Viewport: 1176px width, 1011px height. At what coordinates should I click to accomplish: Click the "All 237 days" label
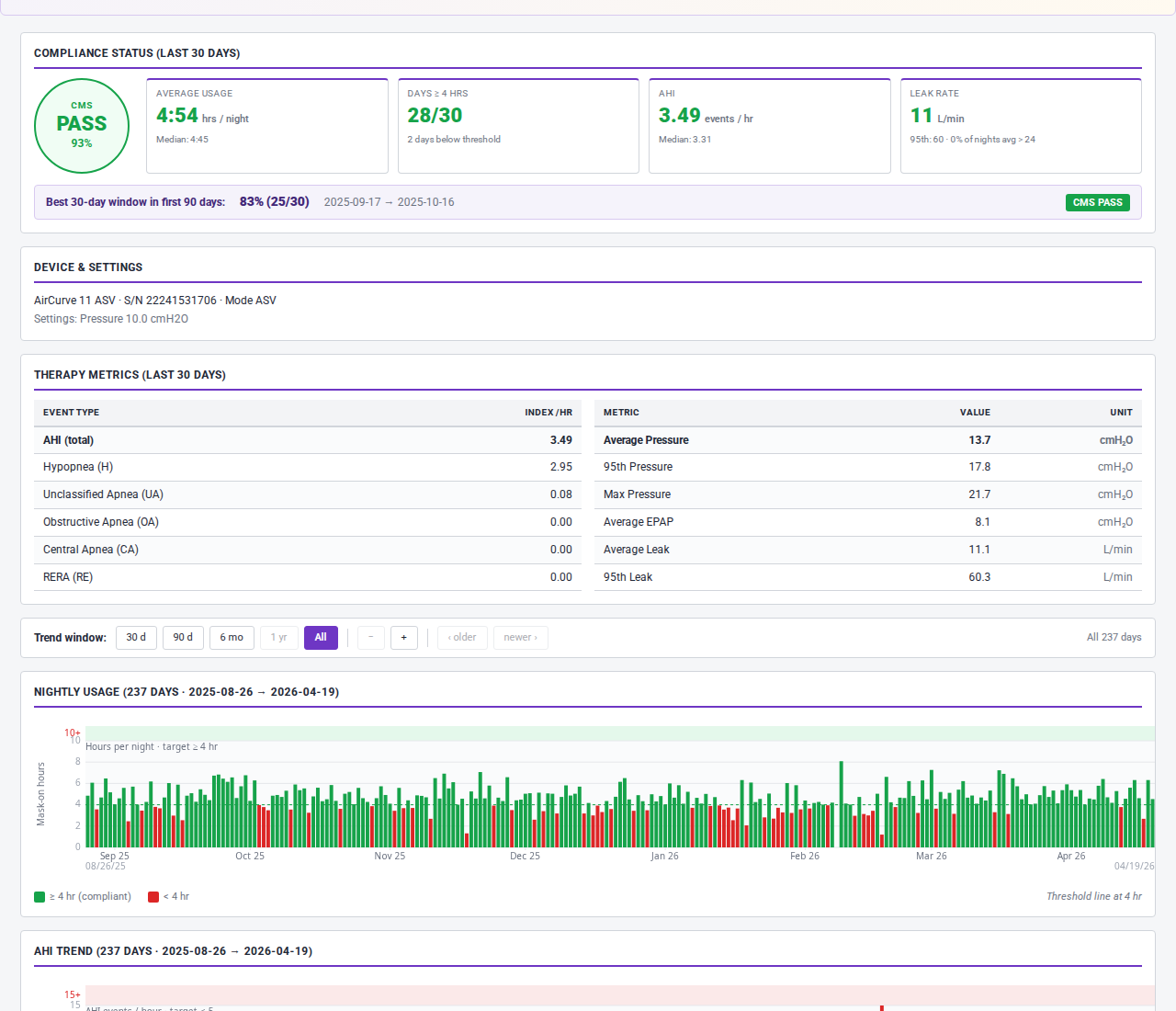pos(1114,637)
